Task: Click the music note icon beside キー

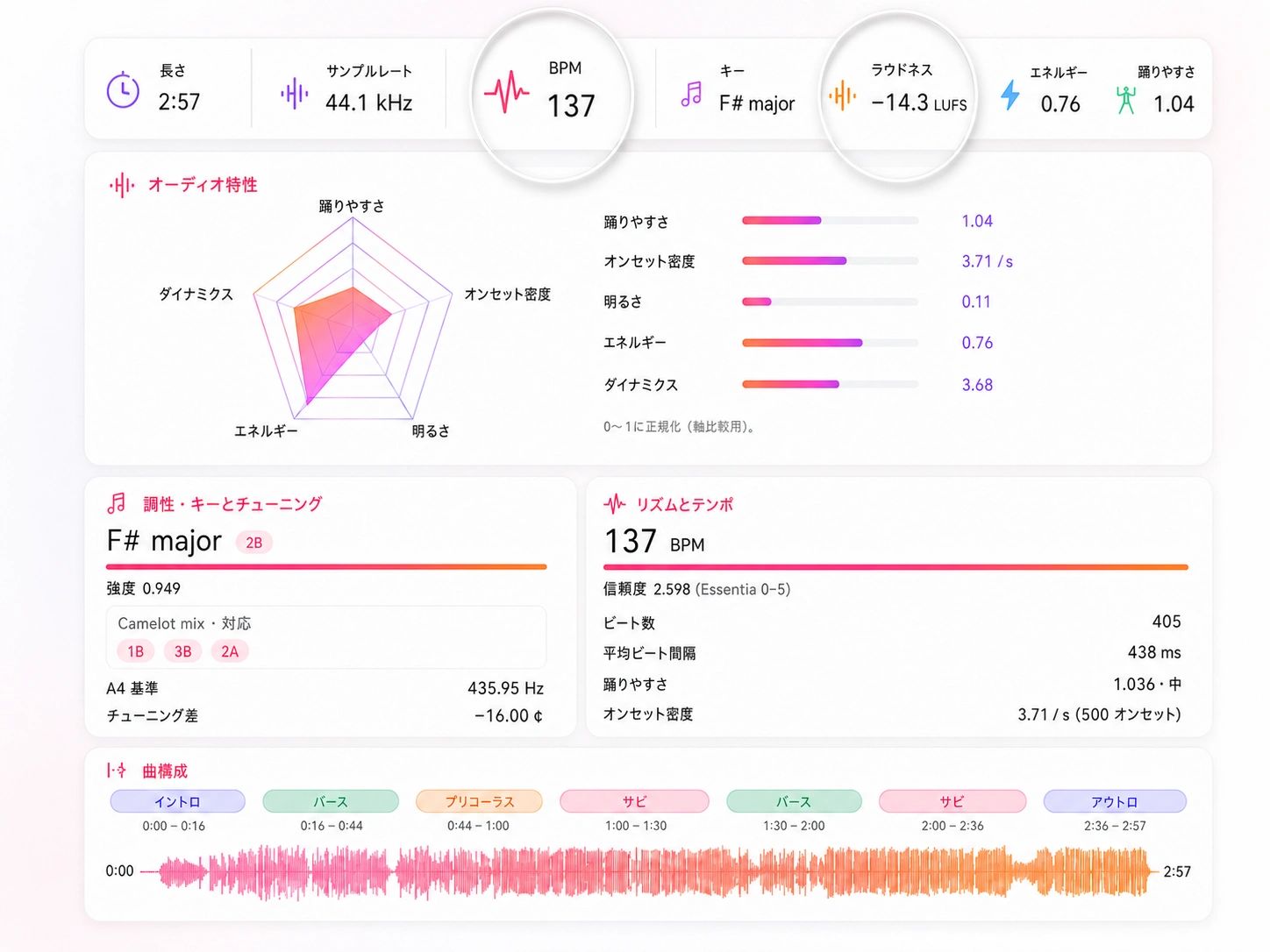Action: (691, 94)
